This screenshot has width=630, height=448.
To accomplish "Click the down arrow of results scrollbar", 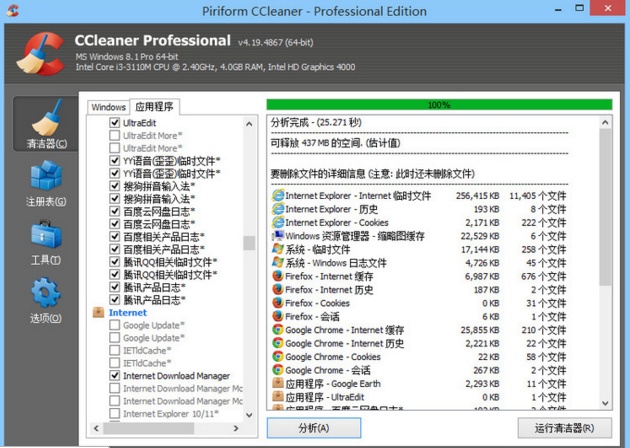I will tap(605, 402).
